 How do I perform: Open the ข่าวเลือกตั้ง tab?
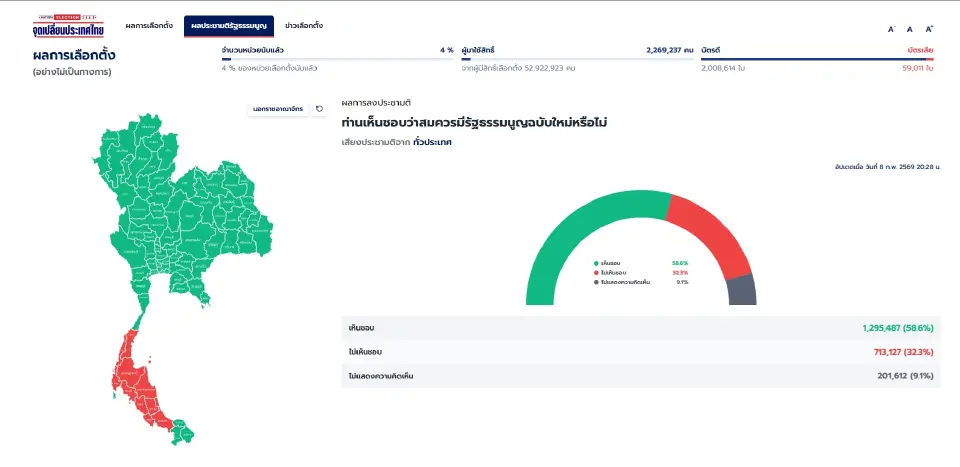tap(304, 26)
